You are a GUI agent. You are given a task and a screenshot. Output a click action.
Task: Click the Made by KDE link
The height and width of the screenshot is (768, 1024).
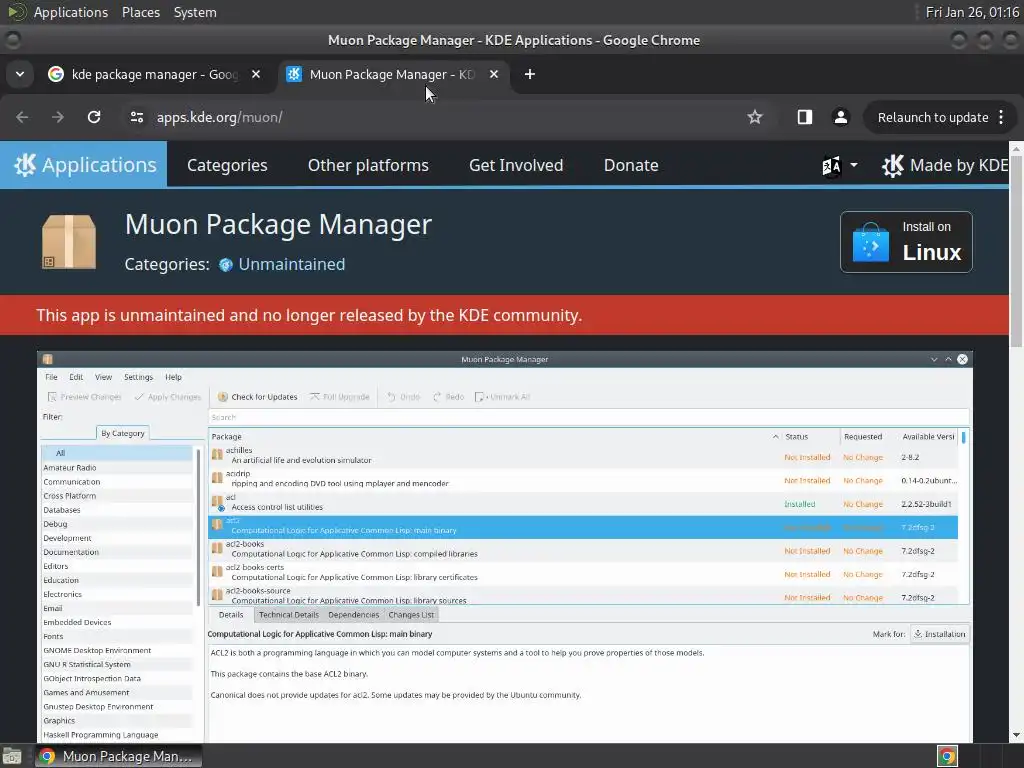pos(945,166)
